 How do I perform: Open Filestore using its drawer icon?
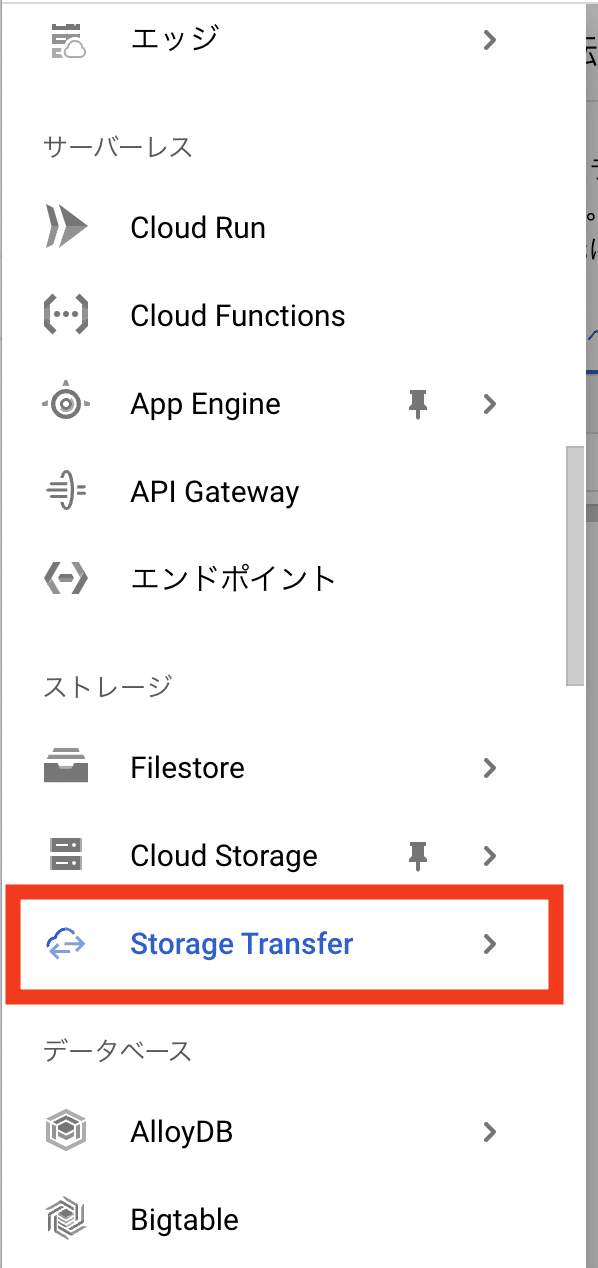click(64, 767)
